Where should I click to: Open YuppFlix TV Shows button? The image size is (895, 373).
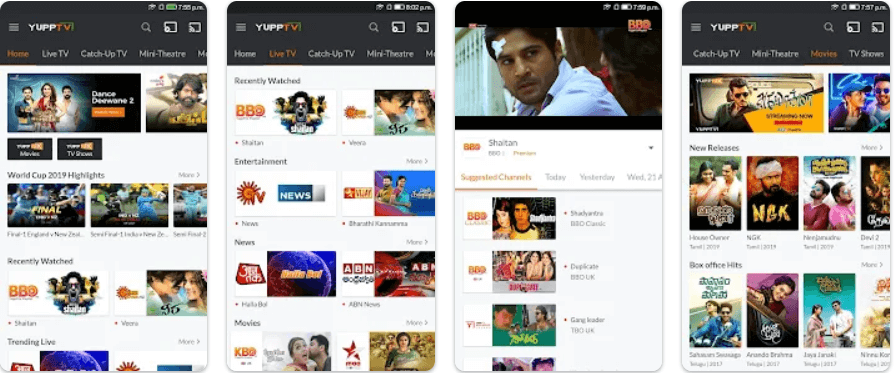(80, 149)
